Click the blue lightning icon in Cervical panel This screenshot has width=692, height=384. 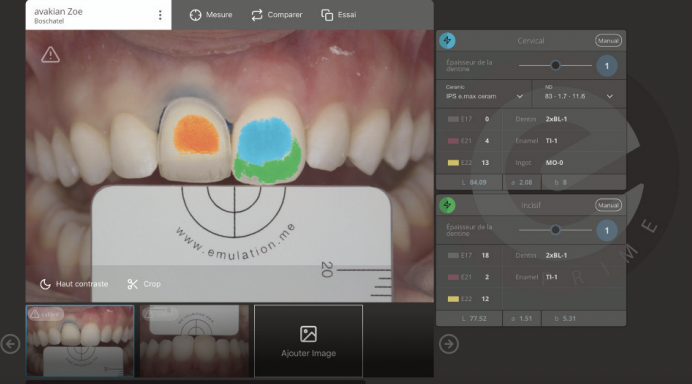tap(447, 41)
